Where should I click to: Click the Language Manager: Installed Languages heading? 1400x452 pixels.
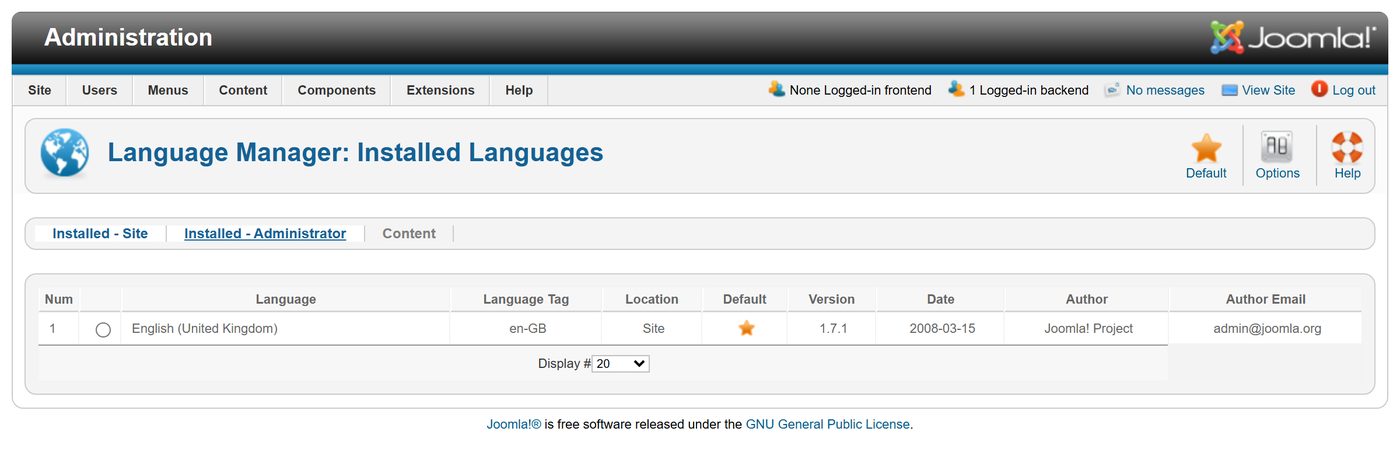pos(356,152)
